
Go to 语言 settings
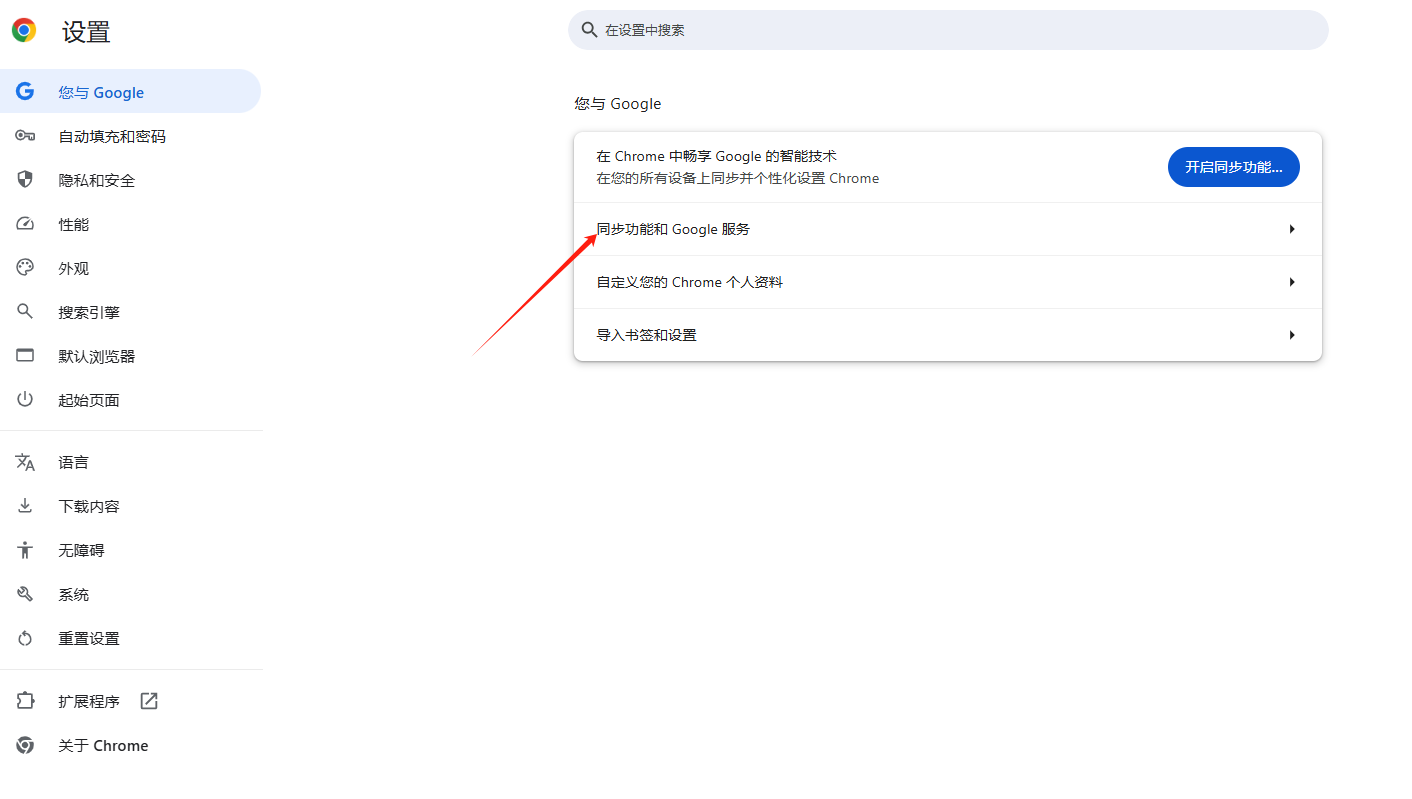point(130,462)
